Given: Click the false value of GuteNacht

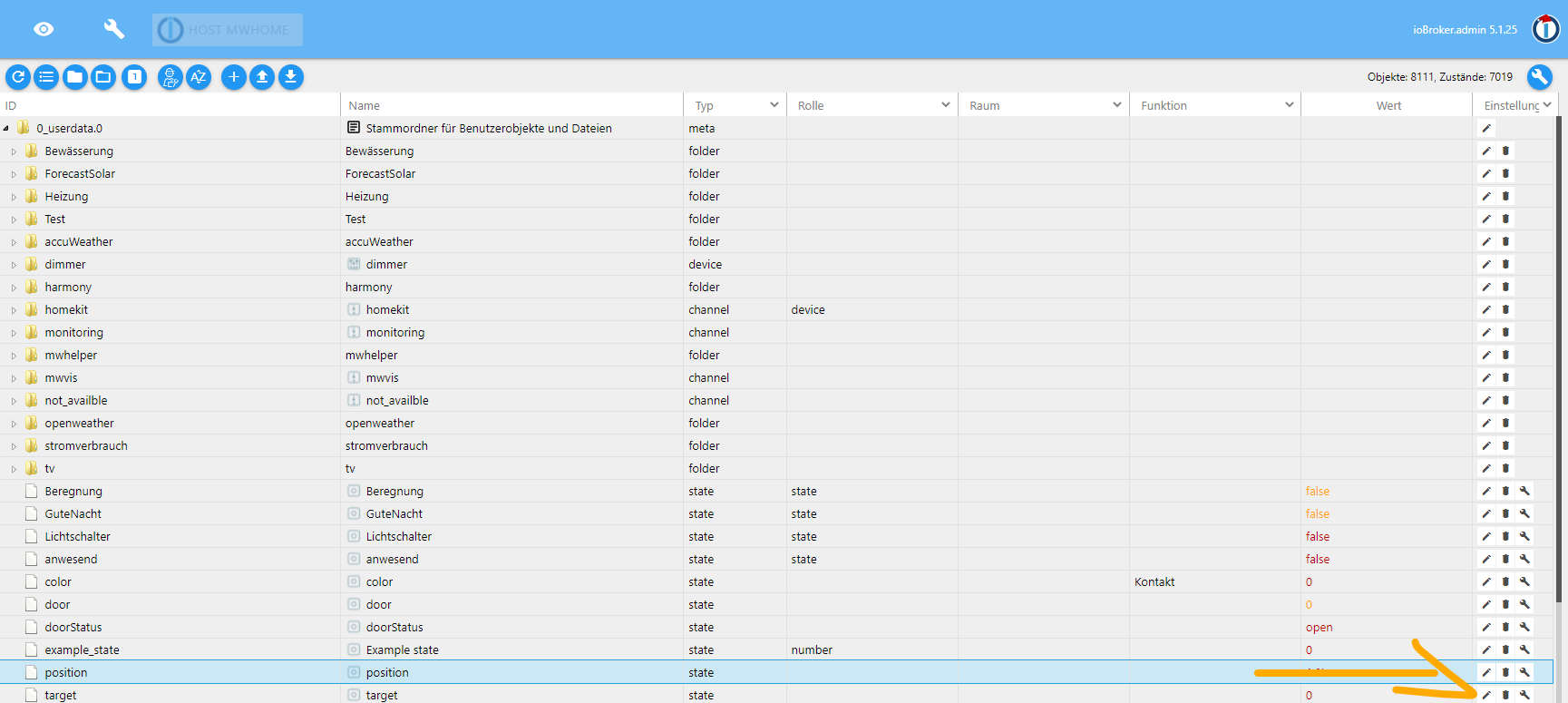Looking at the screenshot, I should [x=1317, y=513].
